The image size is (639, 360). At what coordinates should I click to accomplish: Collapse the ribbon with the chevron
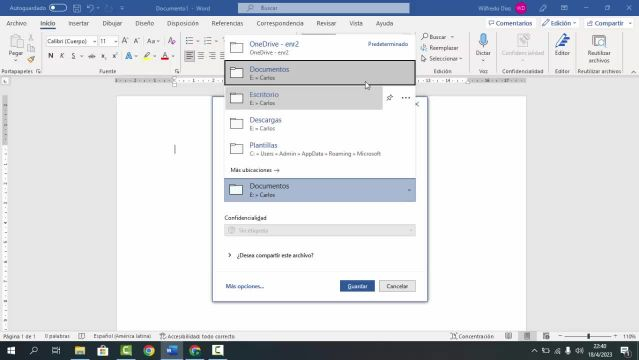633,72
